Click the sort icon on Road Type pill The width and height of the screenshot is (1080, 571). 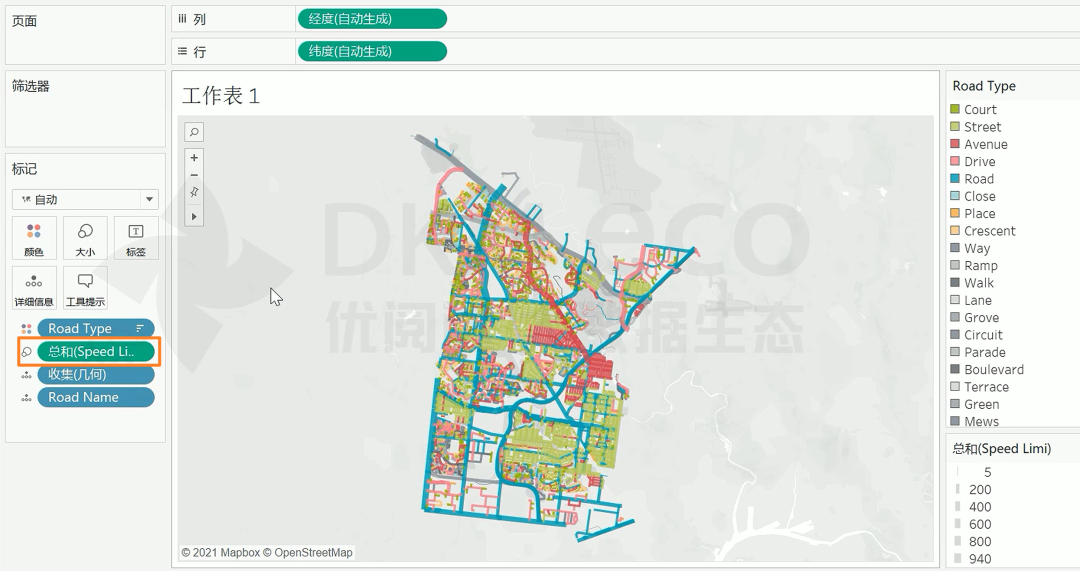coord(140,328)
